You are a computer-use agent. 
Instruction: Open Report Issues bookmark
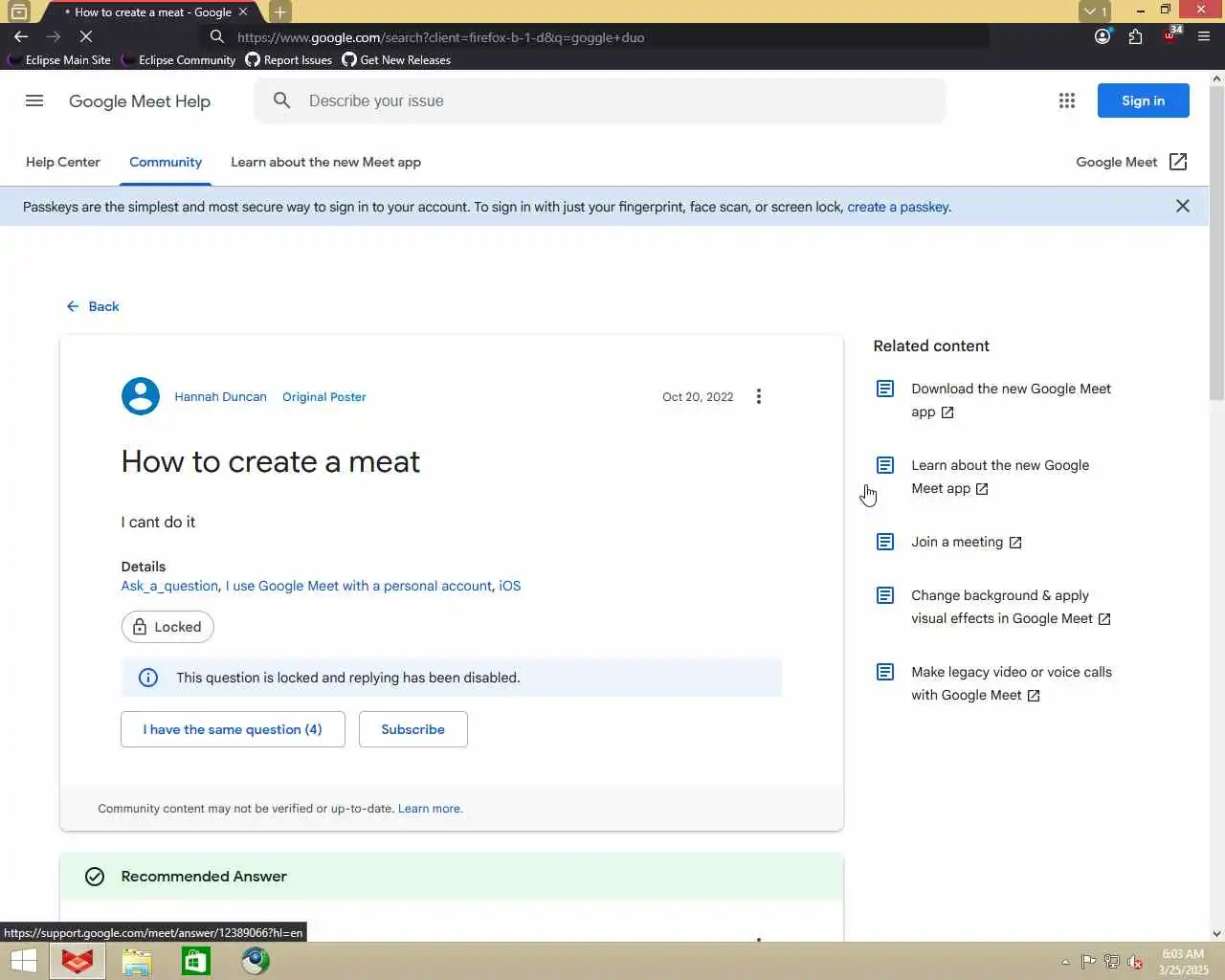[x=289, y=59]
